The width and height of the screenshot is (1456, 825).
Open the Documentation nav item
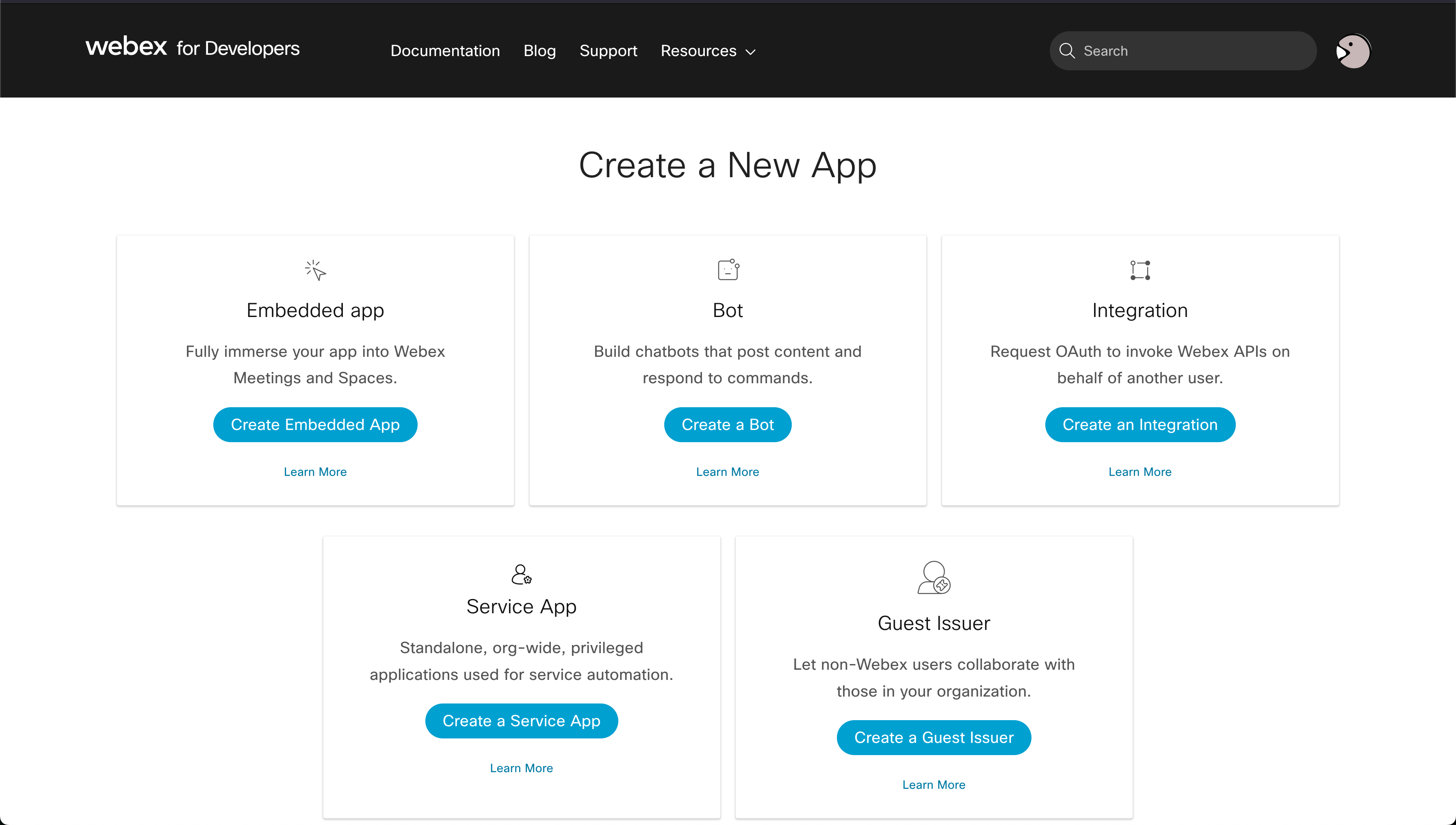point(445,51)
